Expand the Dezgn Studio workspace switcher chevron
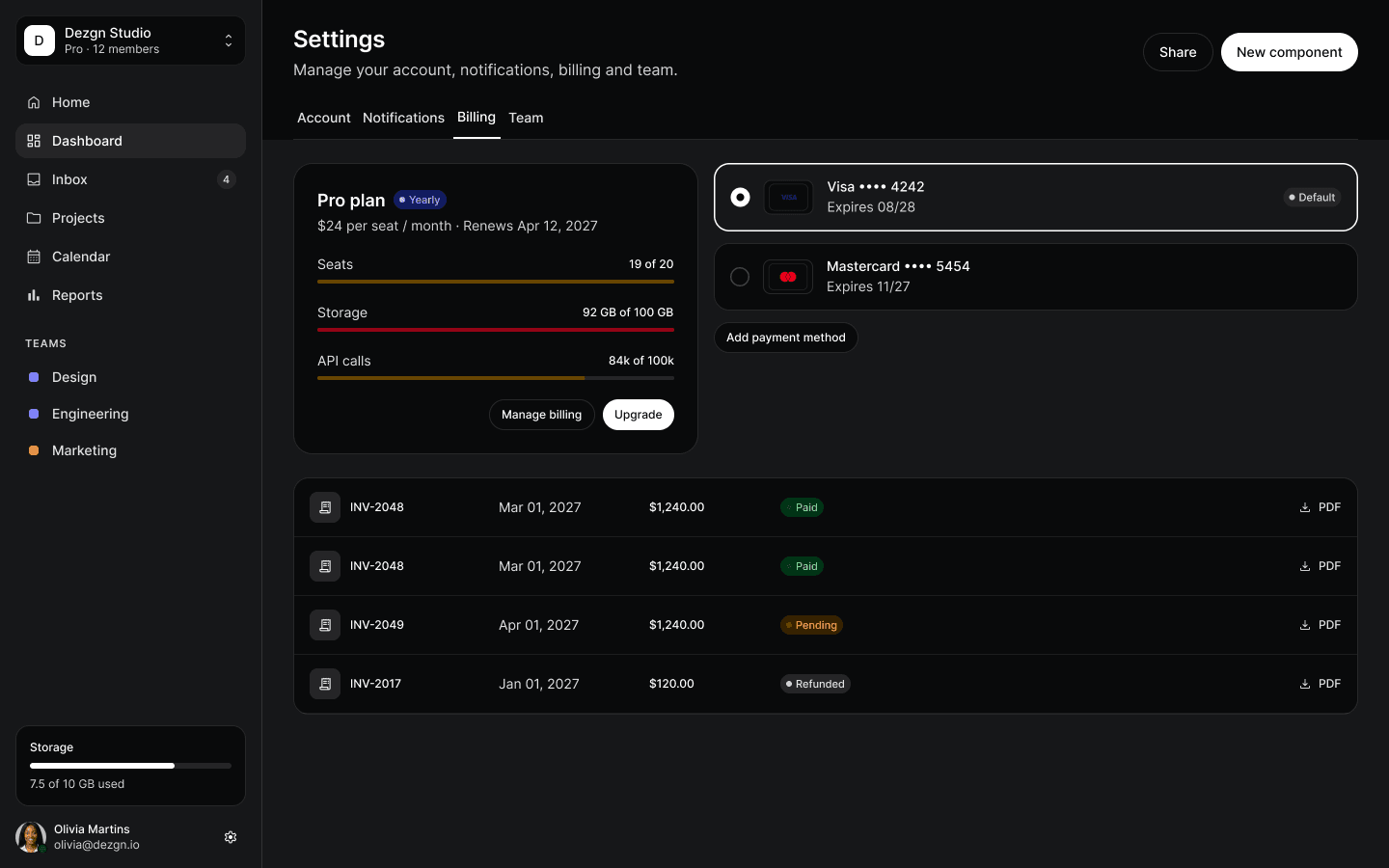Viewport: 1389px width, 868px height. tap(229, 41)
